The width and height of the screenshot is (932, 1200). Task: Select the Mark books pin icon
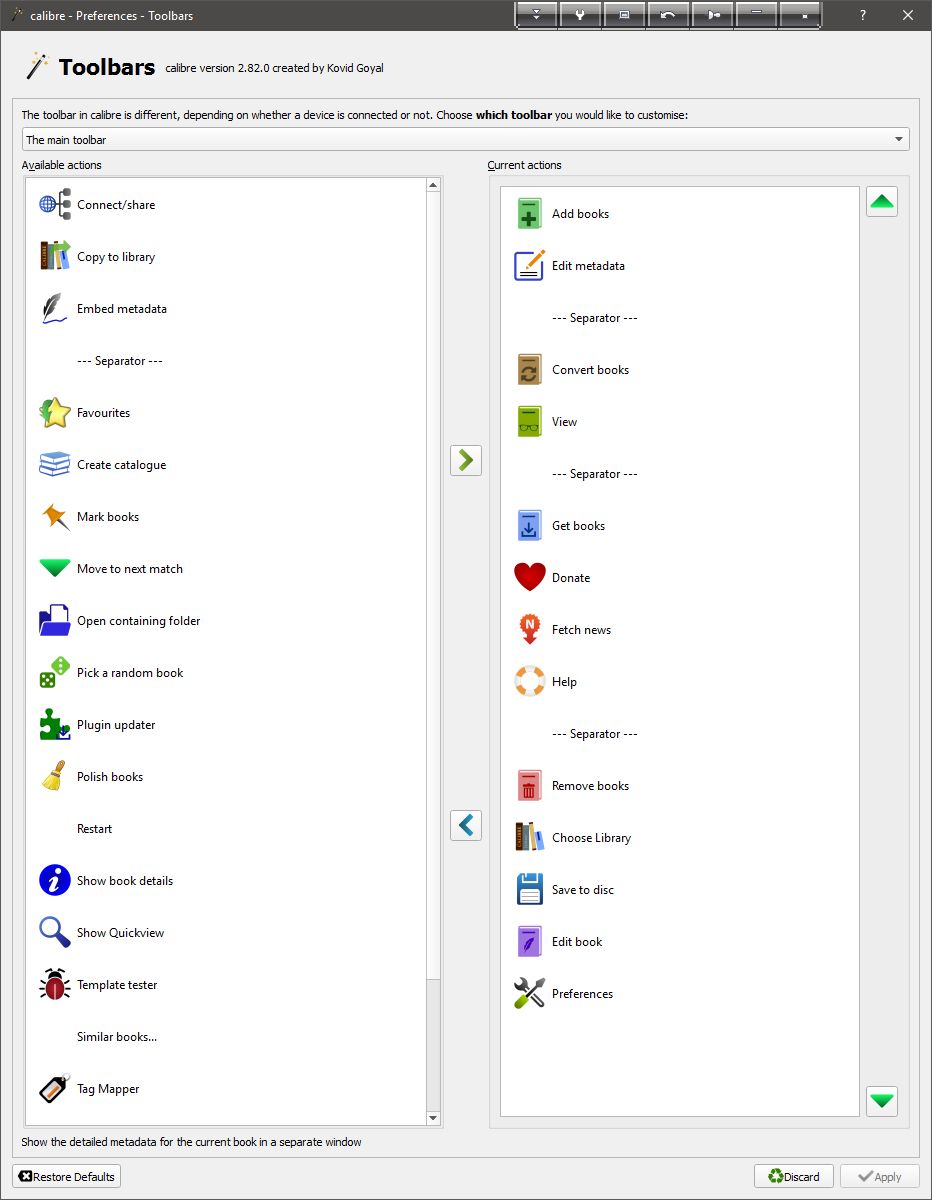point(55,517)
